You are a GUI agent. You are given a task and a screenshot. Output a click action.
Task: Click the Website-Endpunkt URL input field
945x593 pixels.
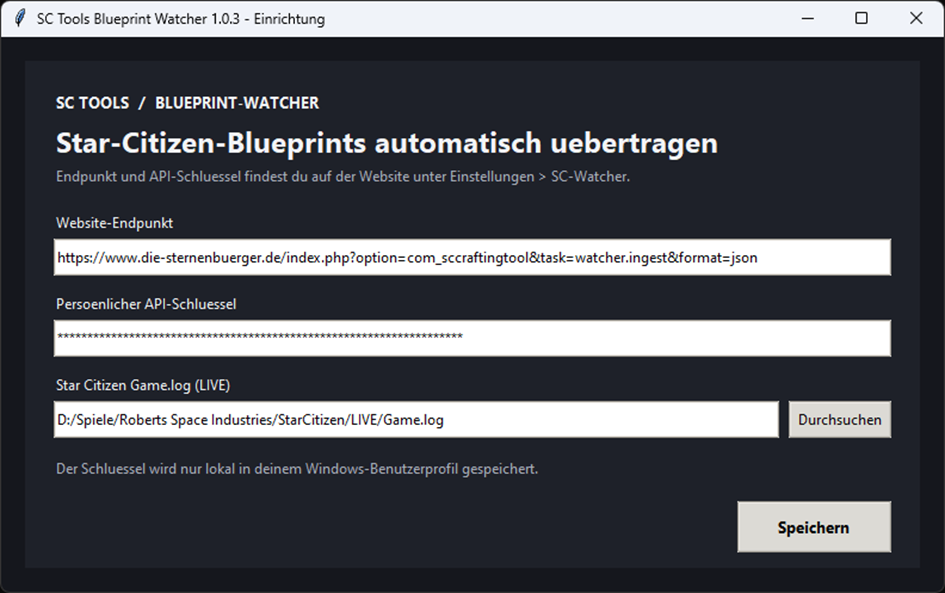coord(472,257)
